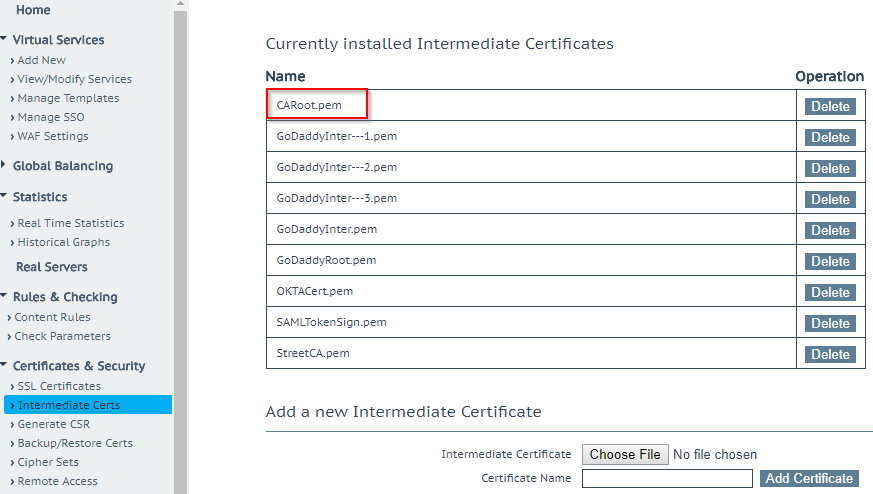Open Add New under Virtual Services
Viewport: 873px width, 494px height.
pos(41,60)
